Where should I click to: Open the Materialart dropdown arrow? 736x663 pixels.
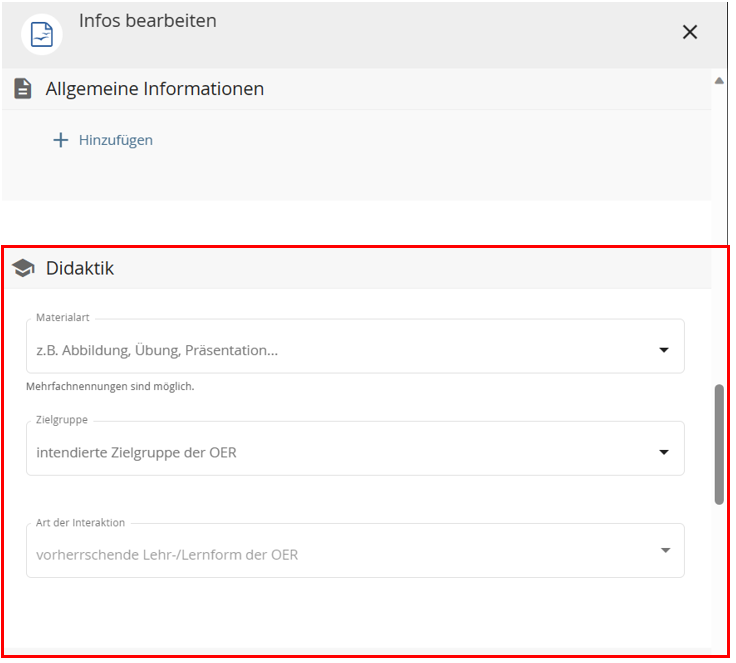pos(664,350)
